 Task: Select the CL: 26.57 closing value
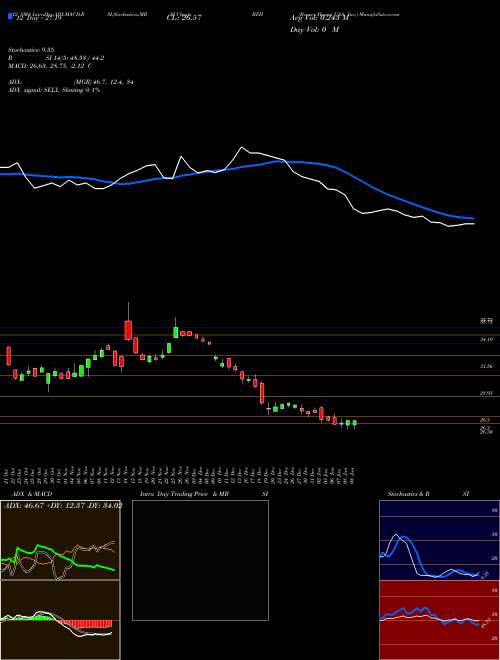(x=184, y=18)
